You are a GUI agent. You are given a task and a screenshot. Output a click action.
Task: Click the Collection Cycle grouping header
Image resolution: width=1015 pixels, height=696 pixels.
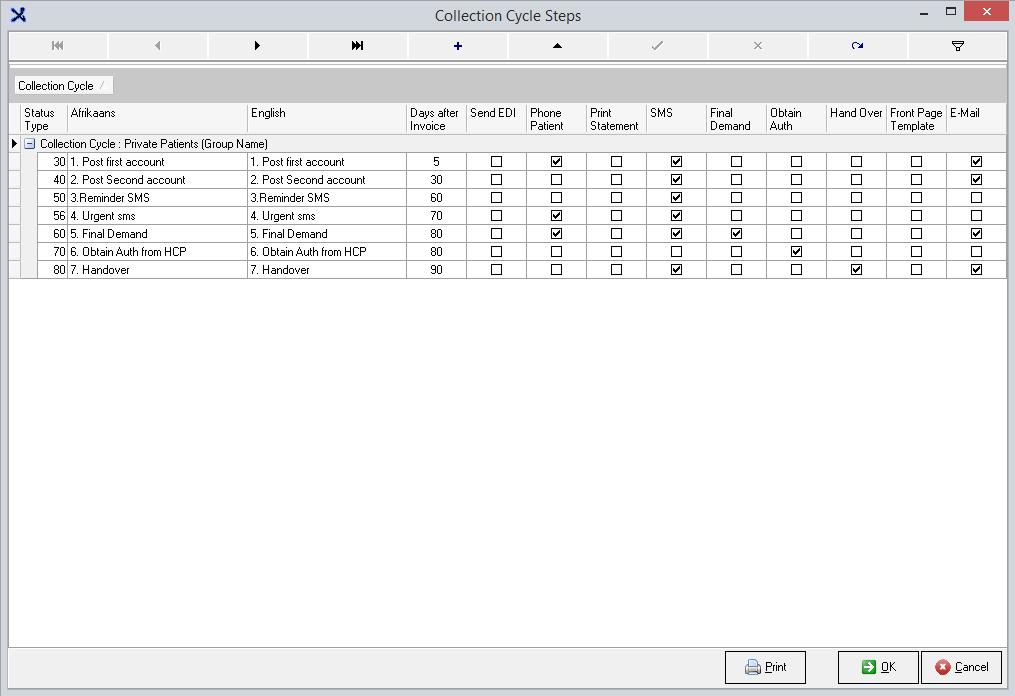(x=63, y=85)
